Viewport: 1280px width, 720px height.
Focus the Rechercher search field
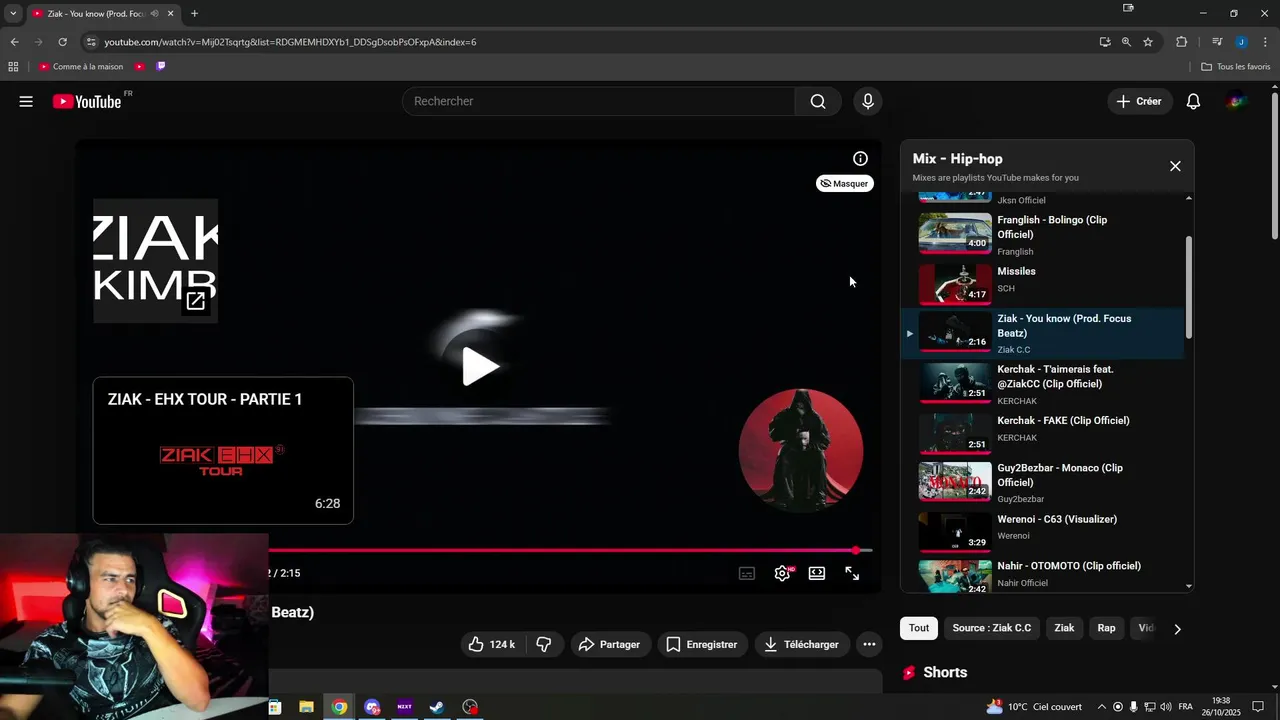tap(598, 101)
